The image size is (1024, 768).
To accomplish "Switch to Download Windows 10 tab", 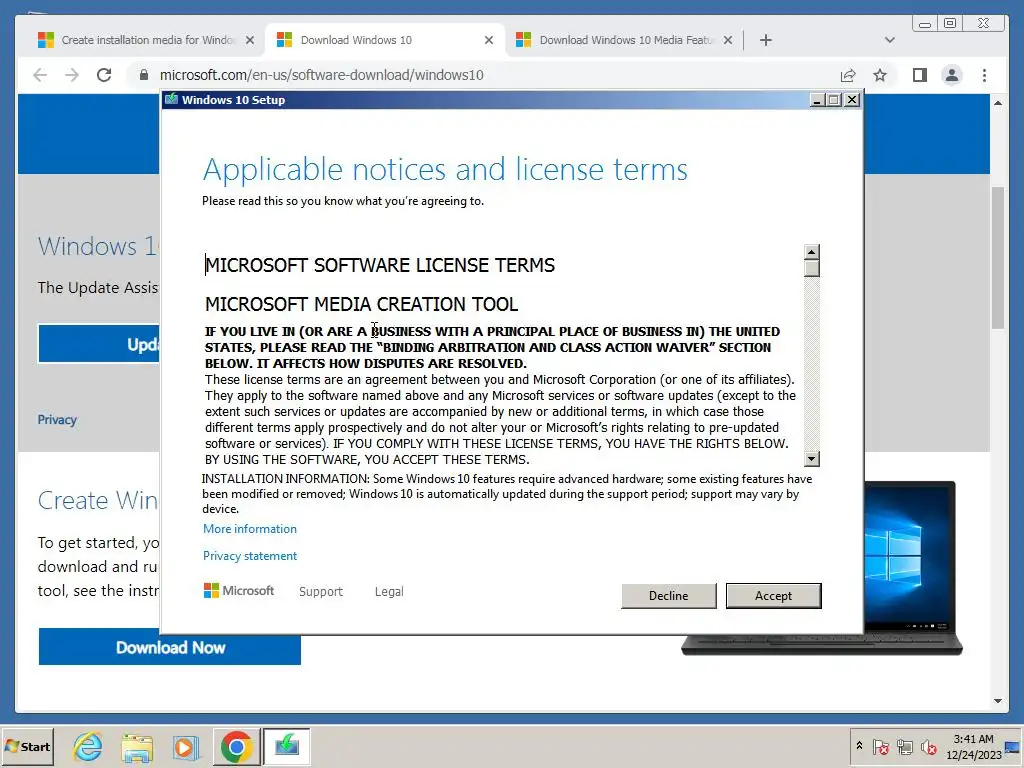I will click(384, 40).
